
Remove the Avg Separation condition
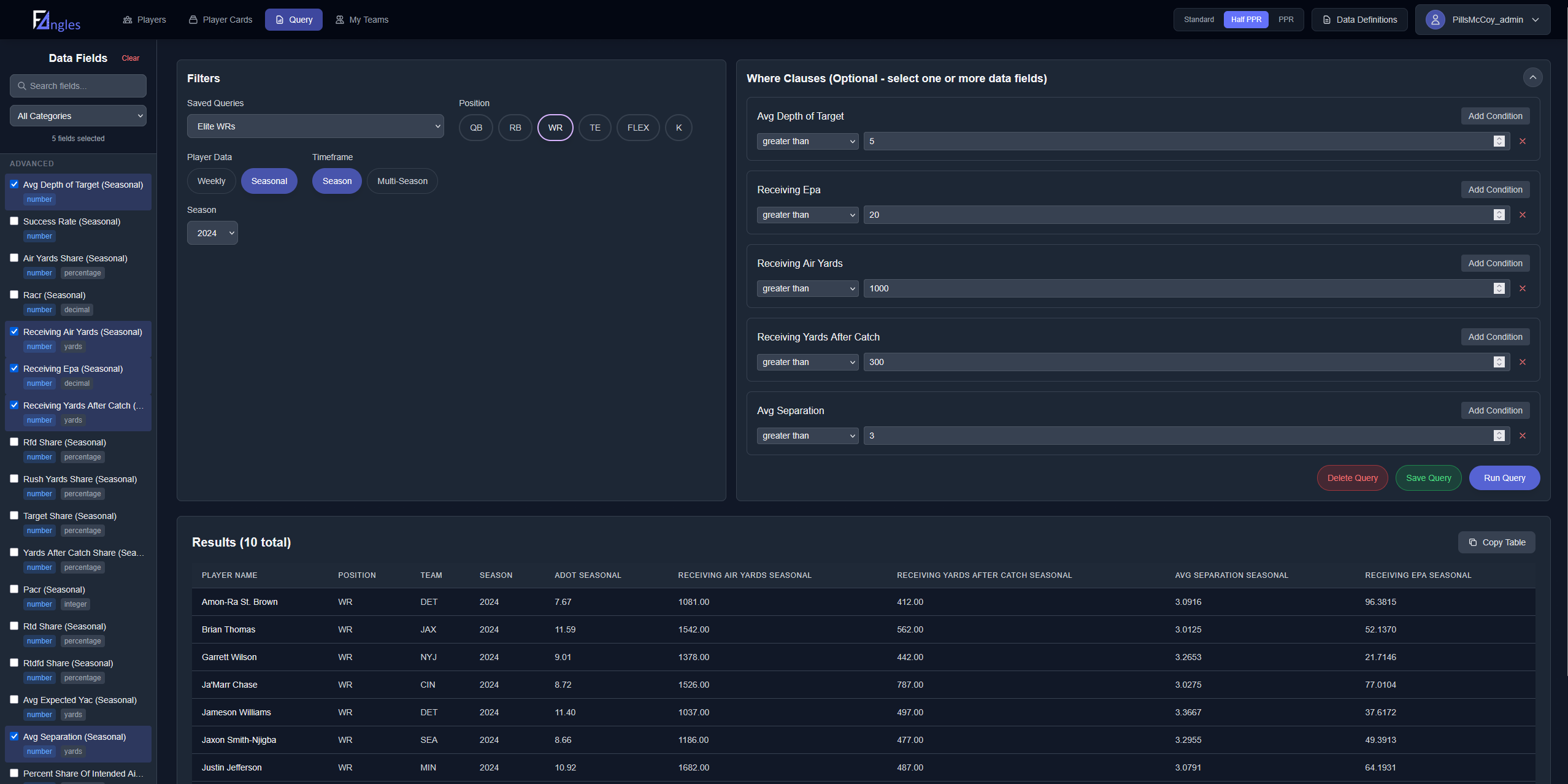pyautogui.click(x=1523, y=436)
